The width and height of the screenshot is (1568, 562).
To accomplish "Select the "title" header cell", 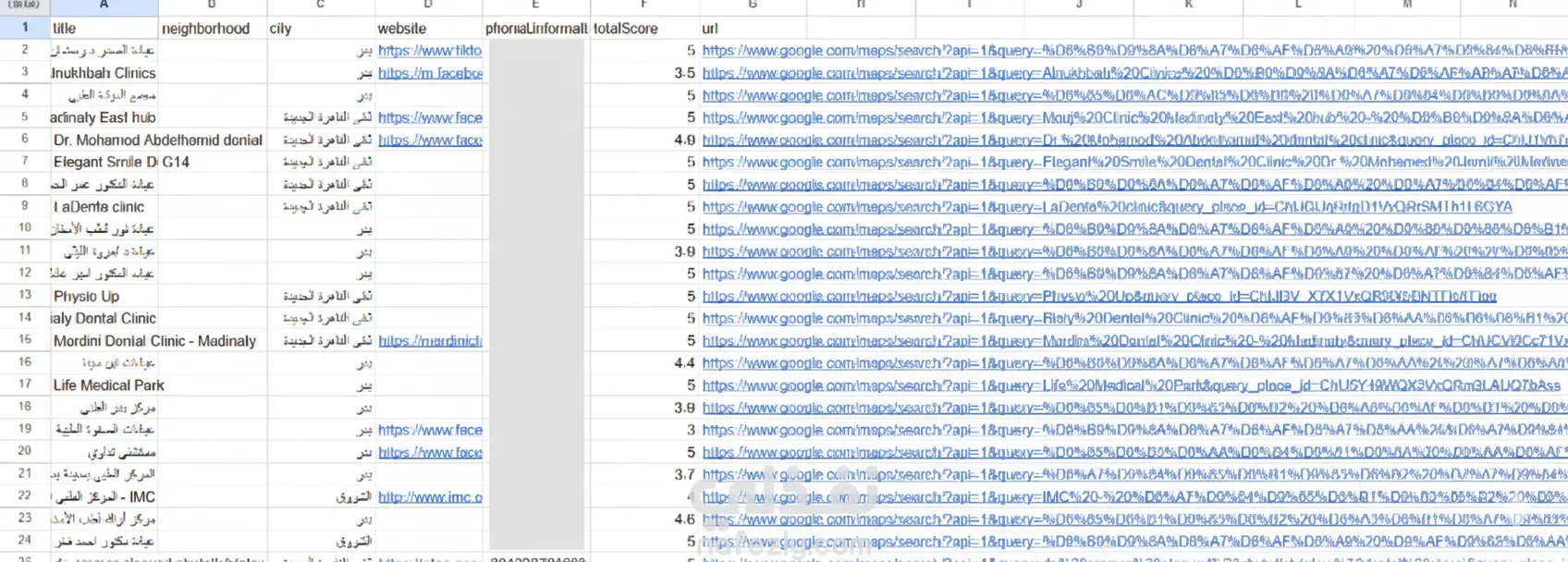I will pyautogui.click(x=104, y=28).
